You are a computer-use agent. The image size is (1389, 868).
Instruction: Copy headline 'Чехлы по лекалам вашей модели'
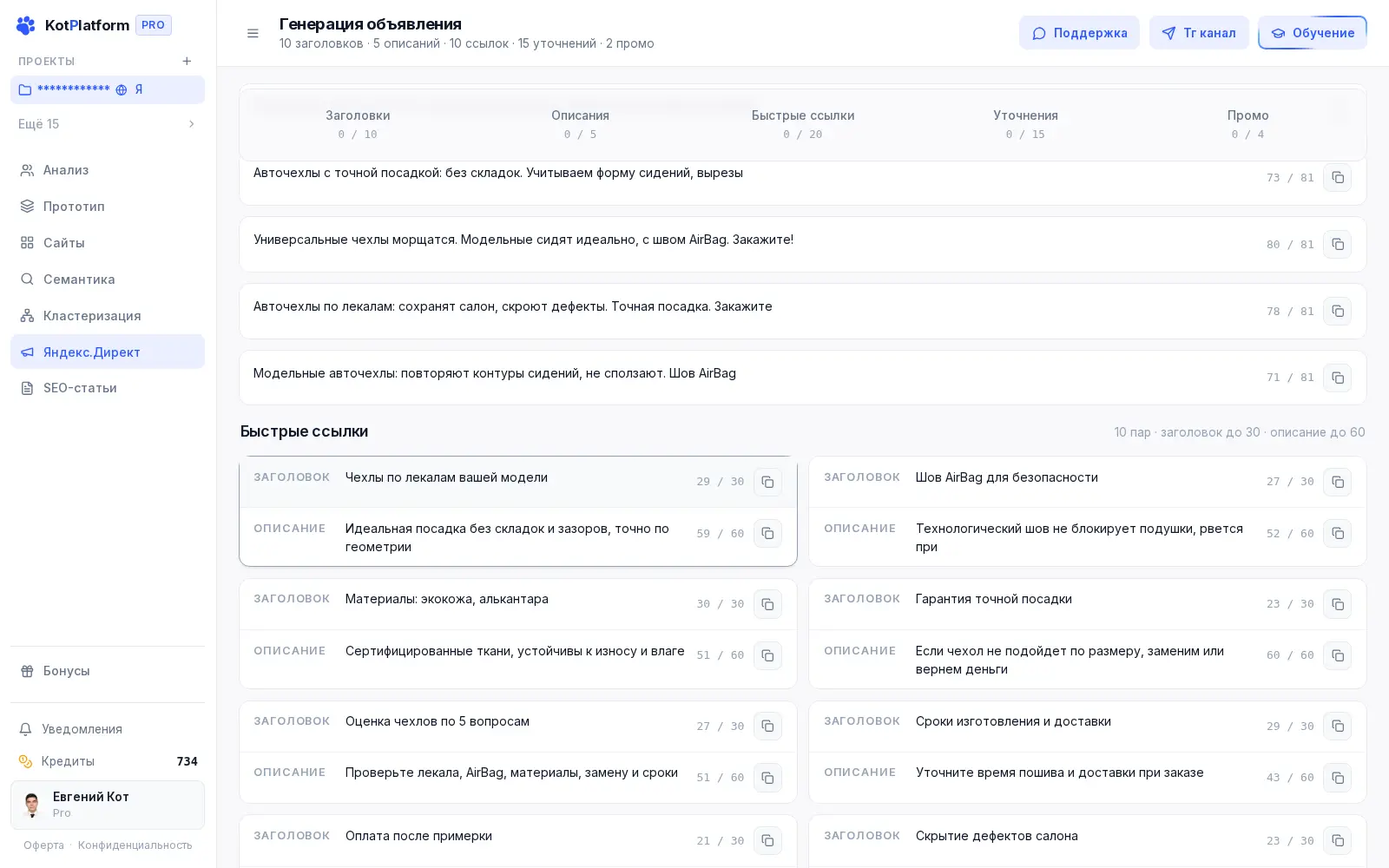click(x=767, y=482)
